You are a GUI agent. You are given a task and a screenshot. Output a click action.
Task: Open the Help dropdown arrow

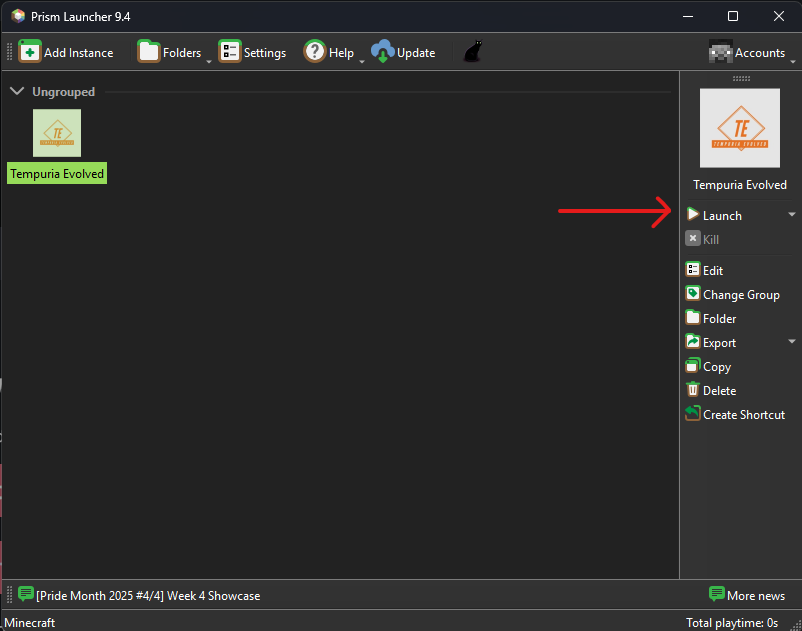click(x=362, y=61)
